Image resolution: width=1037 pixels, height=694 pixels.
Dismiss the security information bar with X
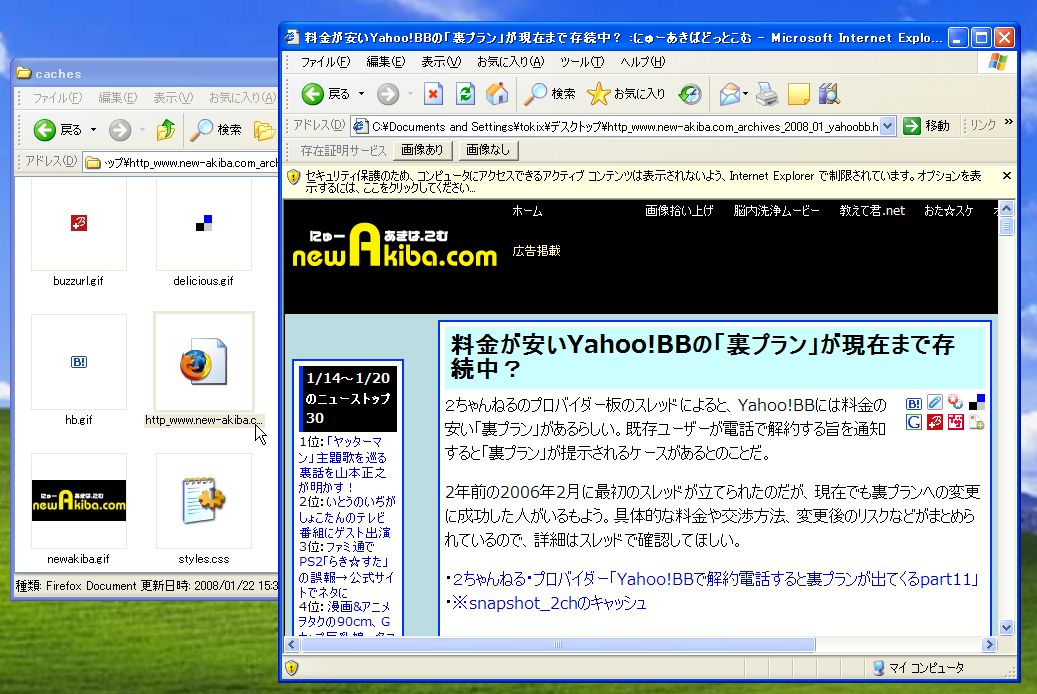pos(1007,175)
